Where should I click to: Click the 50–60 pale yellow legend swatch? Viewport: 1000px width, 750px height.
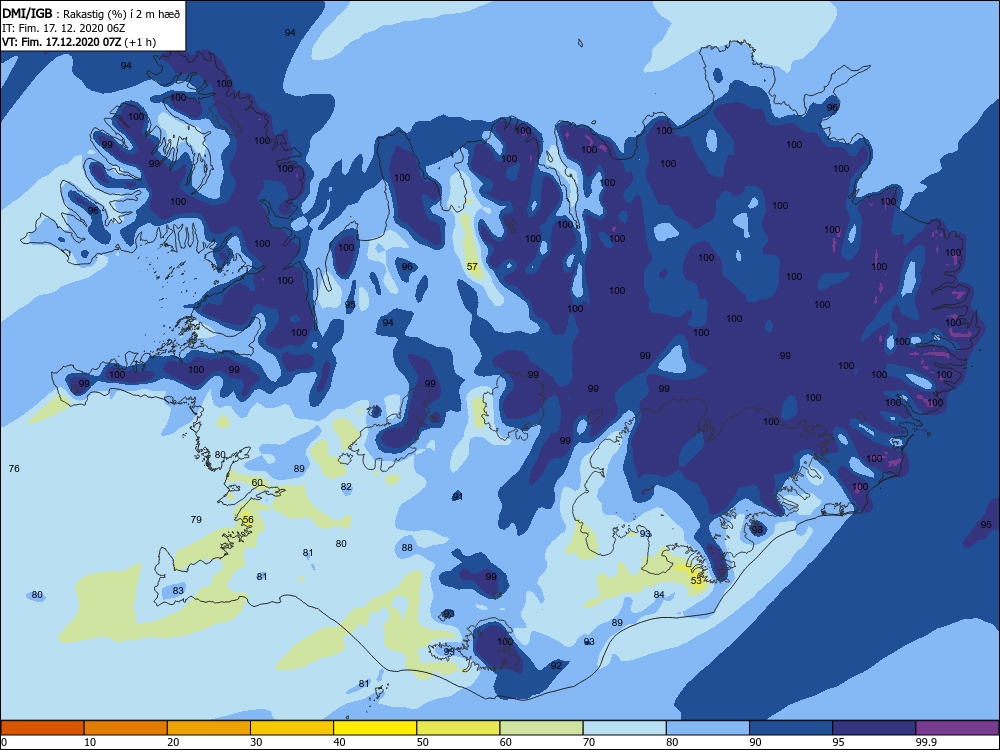[x=459, y=728]
